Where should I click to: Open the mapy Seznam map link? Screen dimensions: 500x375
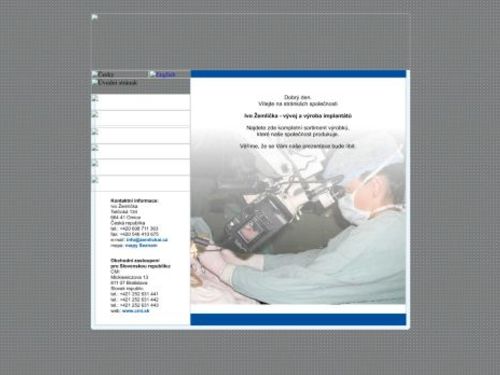point(141,245)
